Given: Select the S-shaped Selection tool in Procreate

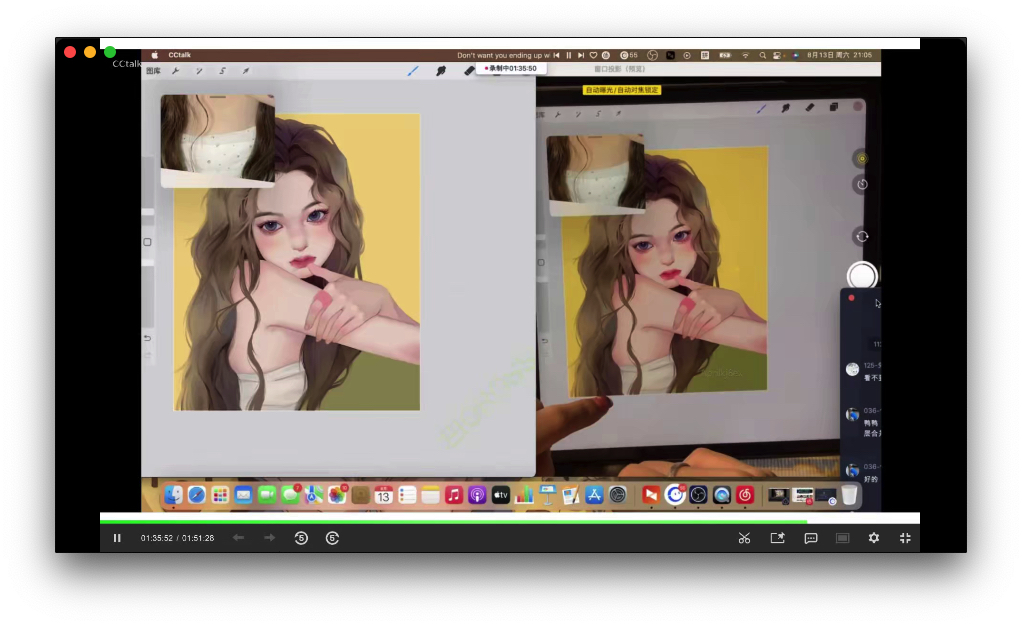Looking at the screenshot, I should click(x=222, y=71).
